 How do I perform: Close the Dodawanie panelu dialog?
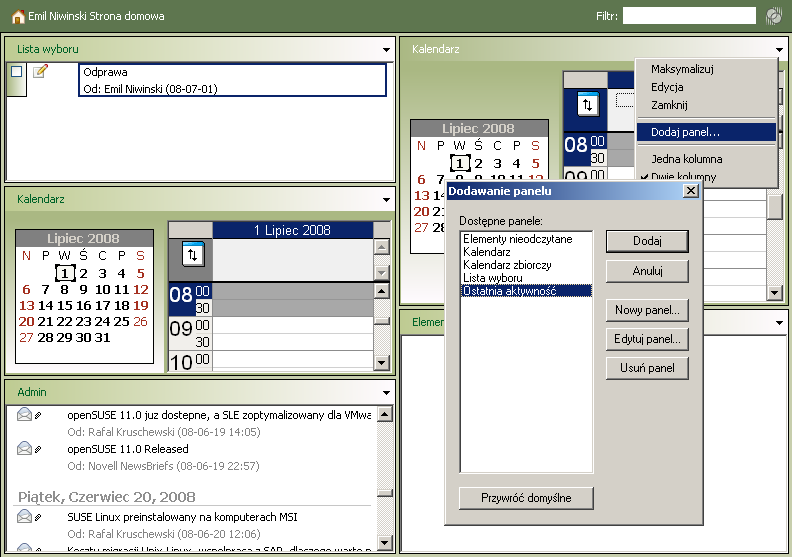coord(690,191)
